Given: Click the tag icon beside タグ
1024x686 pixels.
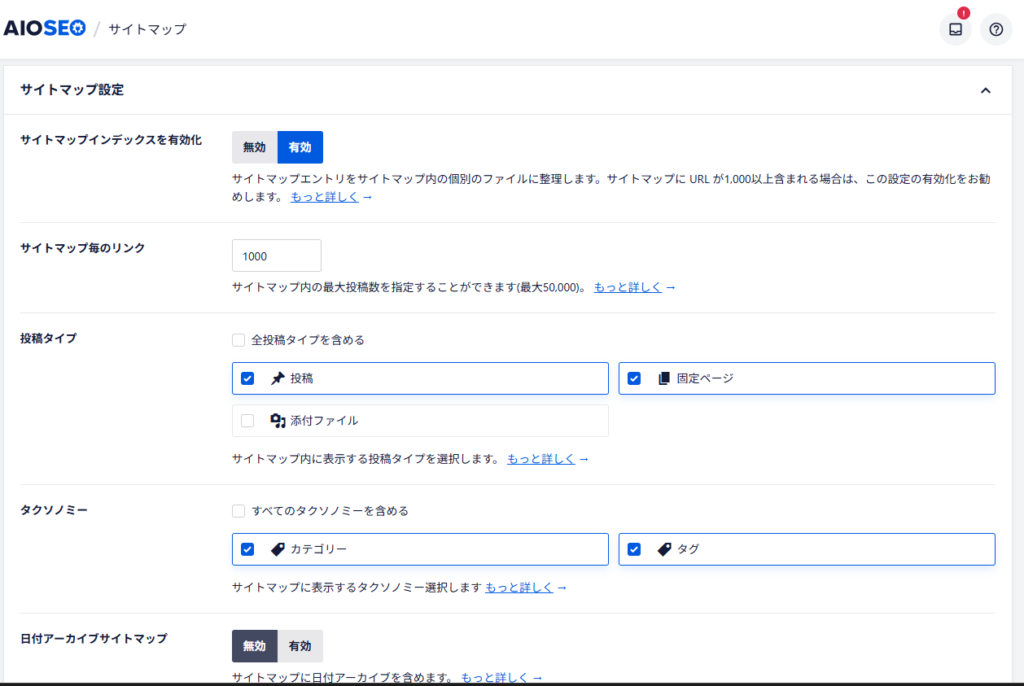Looking at the screenshot, I should coord(663,549).
